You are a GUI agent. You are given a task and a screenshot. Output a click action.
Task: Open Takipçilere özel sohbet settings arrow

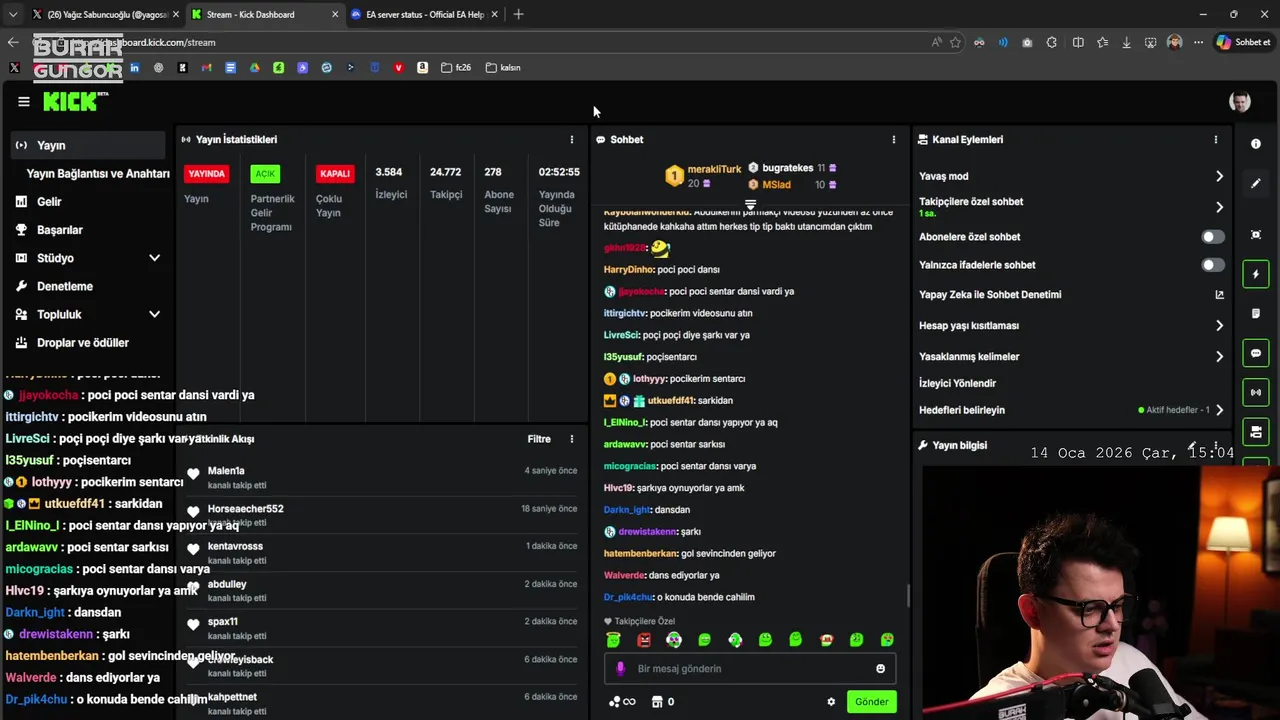tap(1219, 207)
